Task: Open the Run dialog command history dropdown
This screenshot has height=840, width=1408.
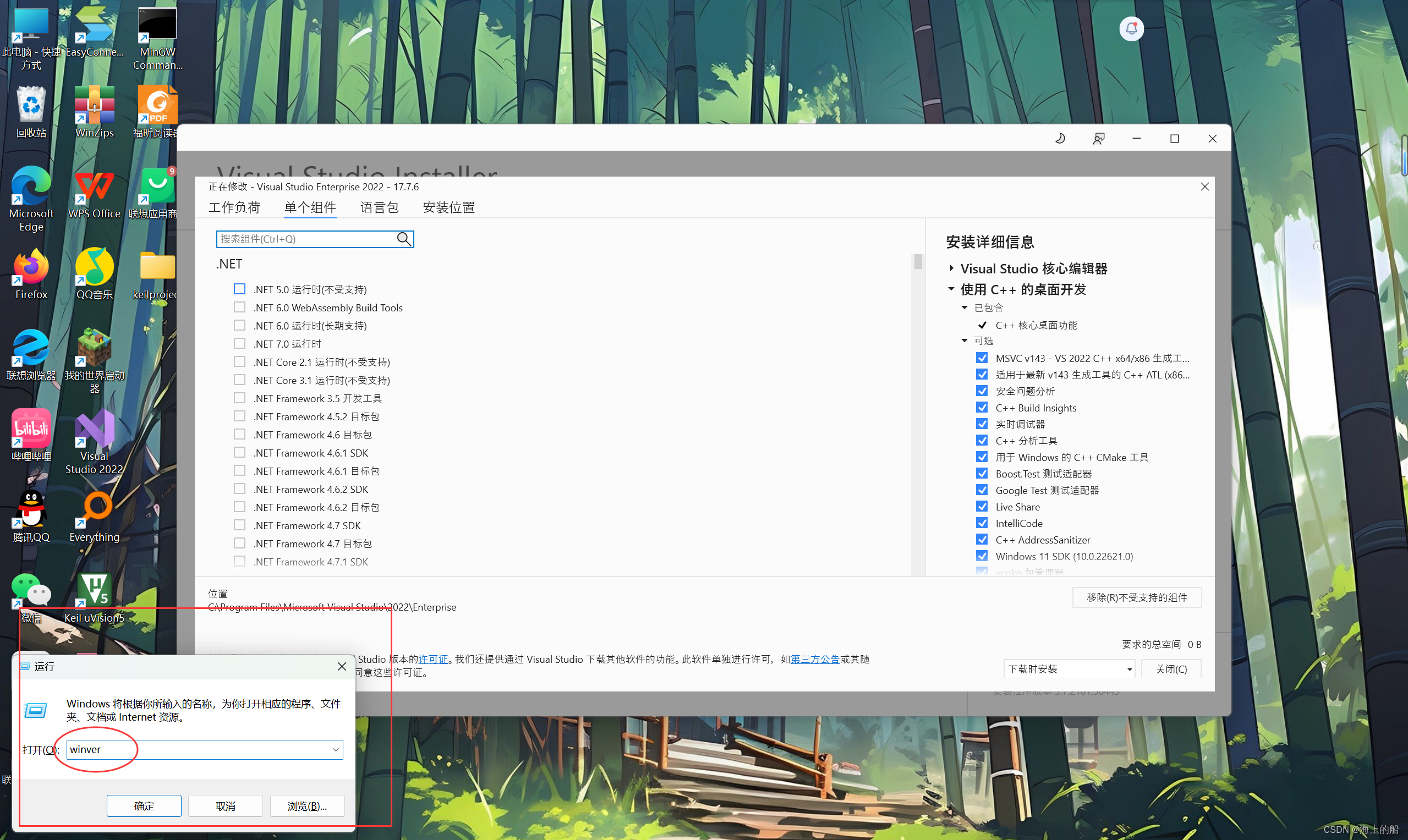Action: (336, 749)
